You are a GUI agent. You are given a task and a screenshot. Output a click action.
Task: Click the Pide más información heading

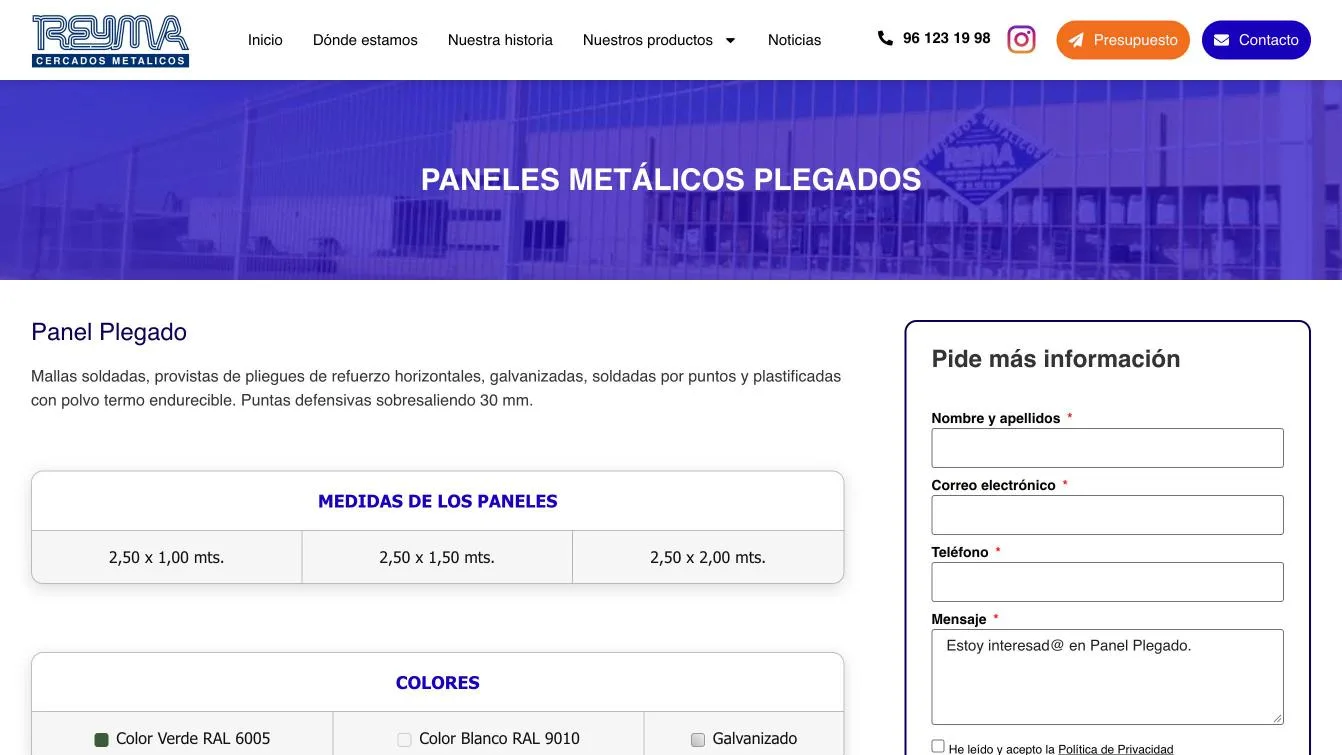[x=1056, y=359]
